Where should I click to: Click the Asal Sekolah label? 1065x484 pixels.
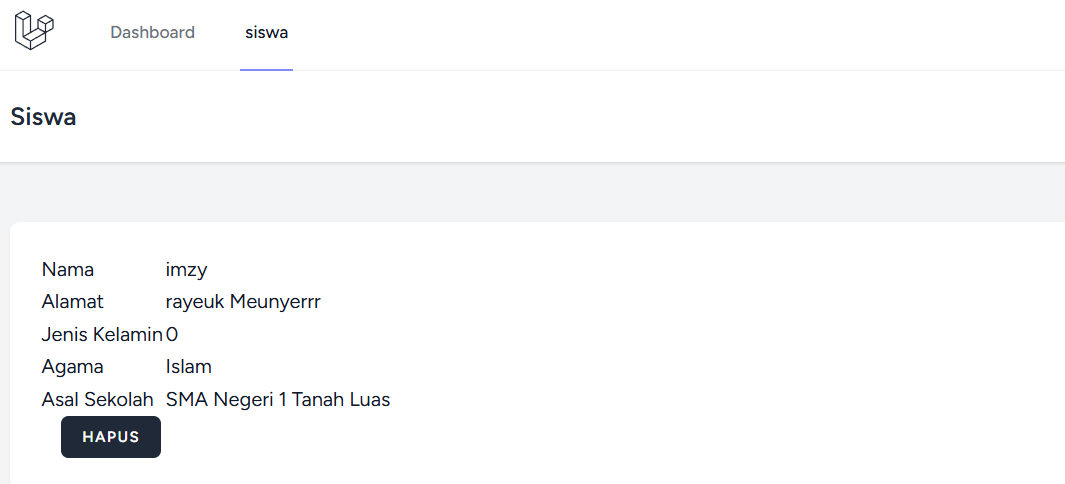coord(98,400)
